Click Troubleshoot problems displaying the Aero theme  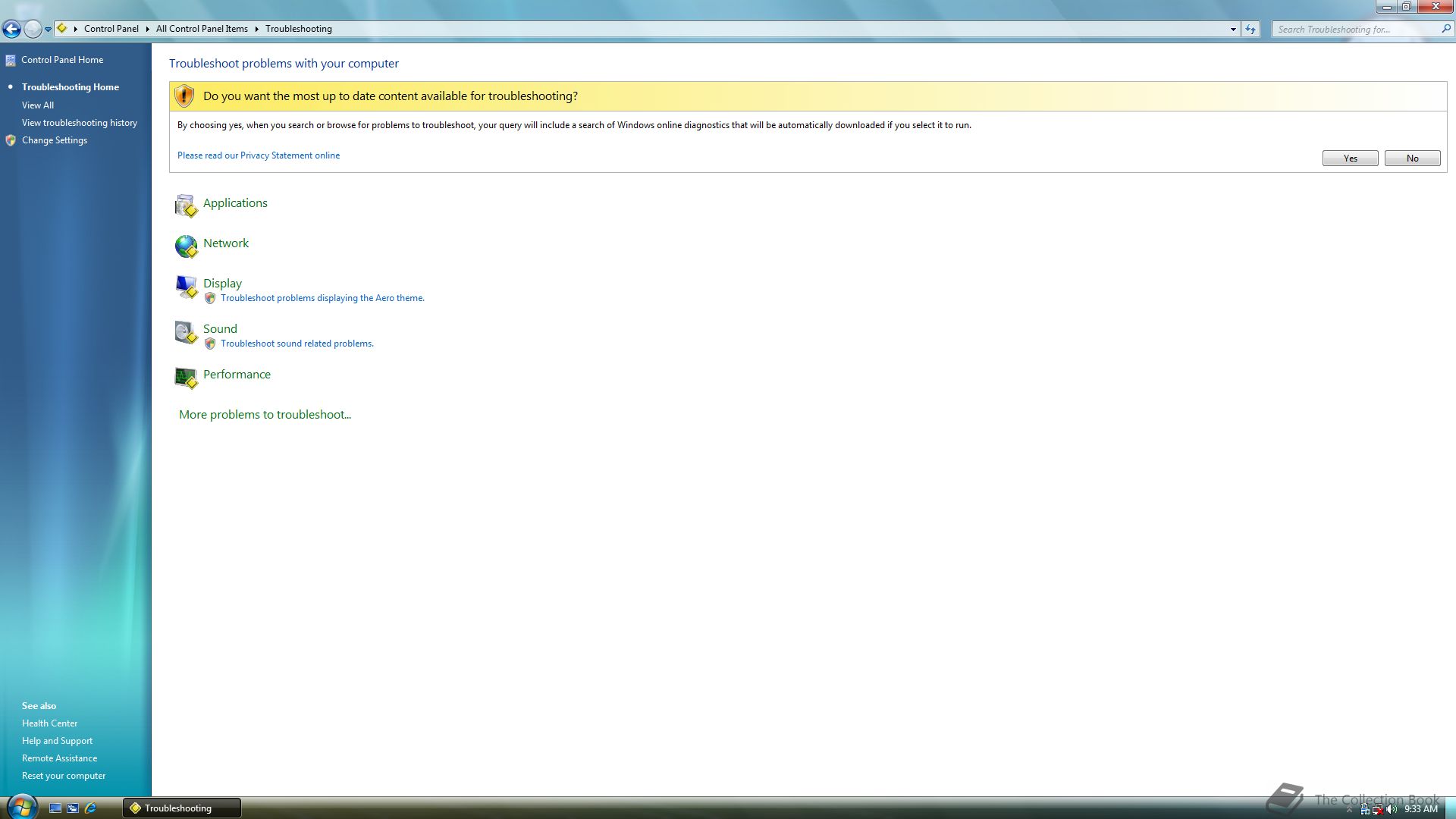point(322,298)
